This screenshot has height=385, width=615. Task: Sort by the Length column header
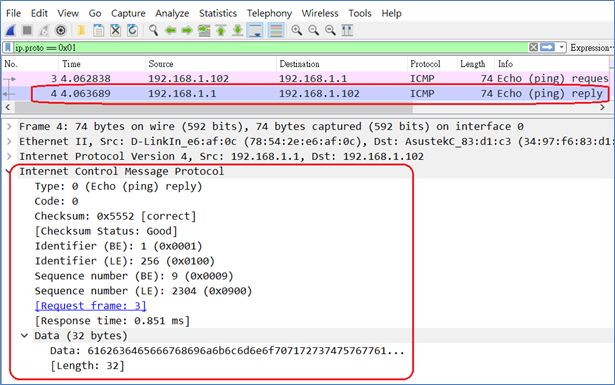476,64
